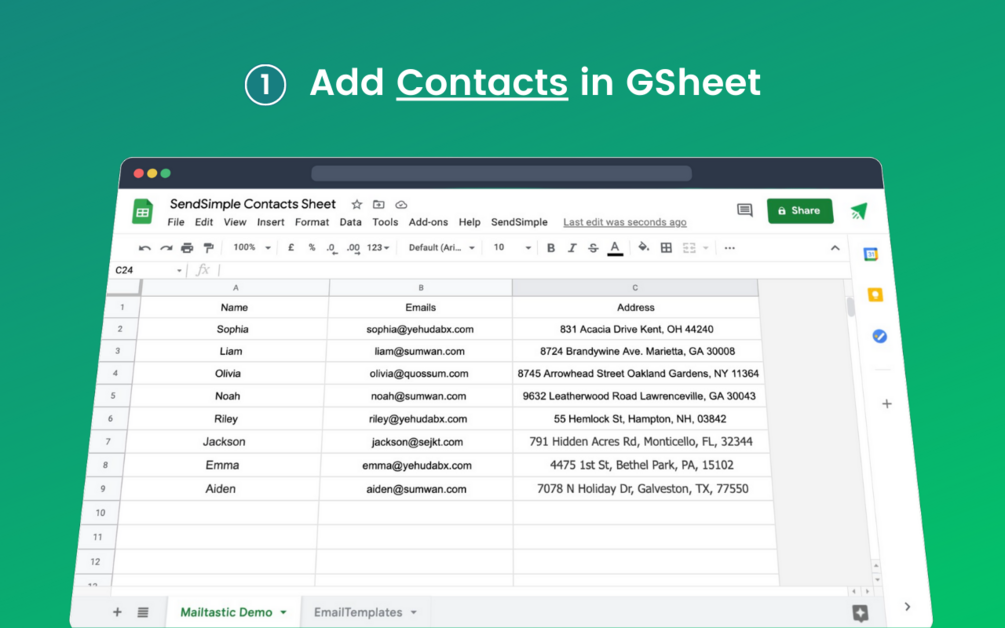This screenshot has width=1005, height=628.
Task: Click the Google Sheets home icon
Action: (x=142, y=211)
